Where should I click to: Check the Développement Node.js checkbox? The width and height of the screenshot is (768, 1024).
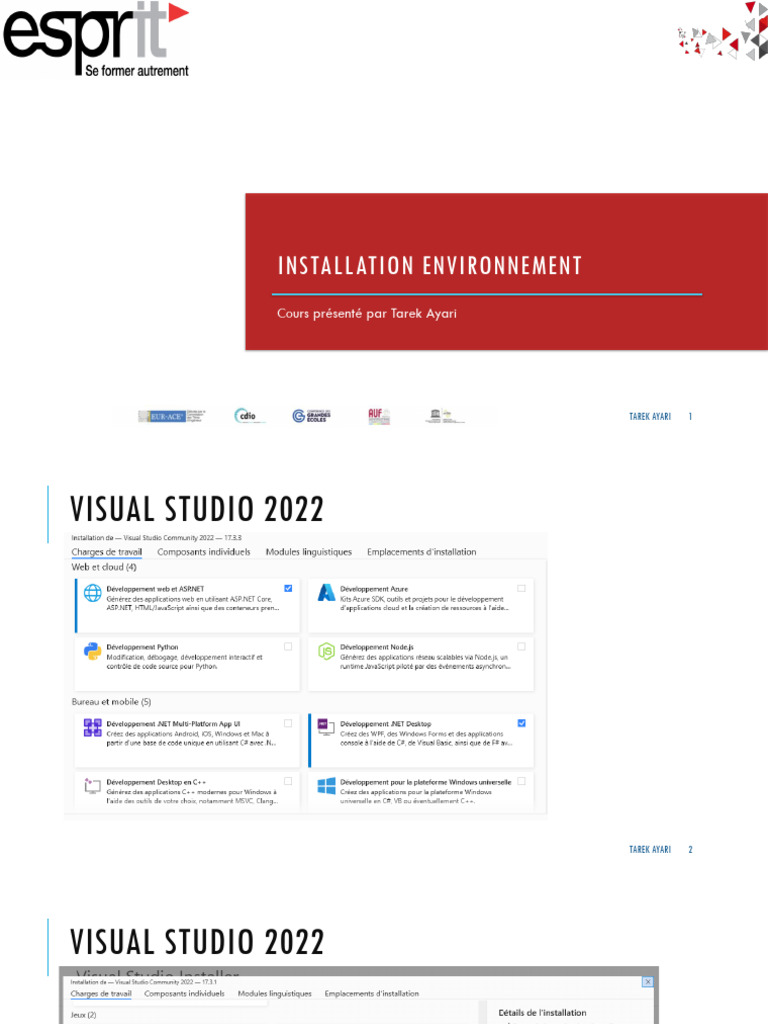click(x=521, y=647)
